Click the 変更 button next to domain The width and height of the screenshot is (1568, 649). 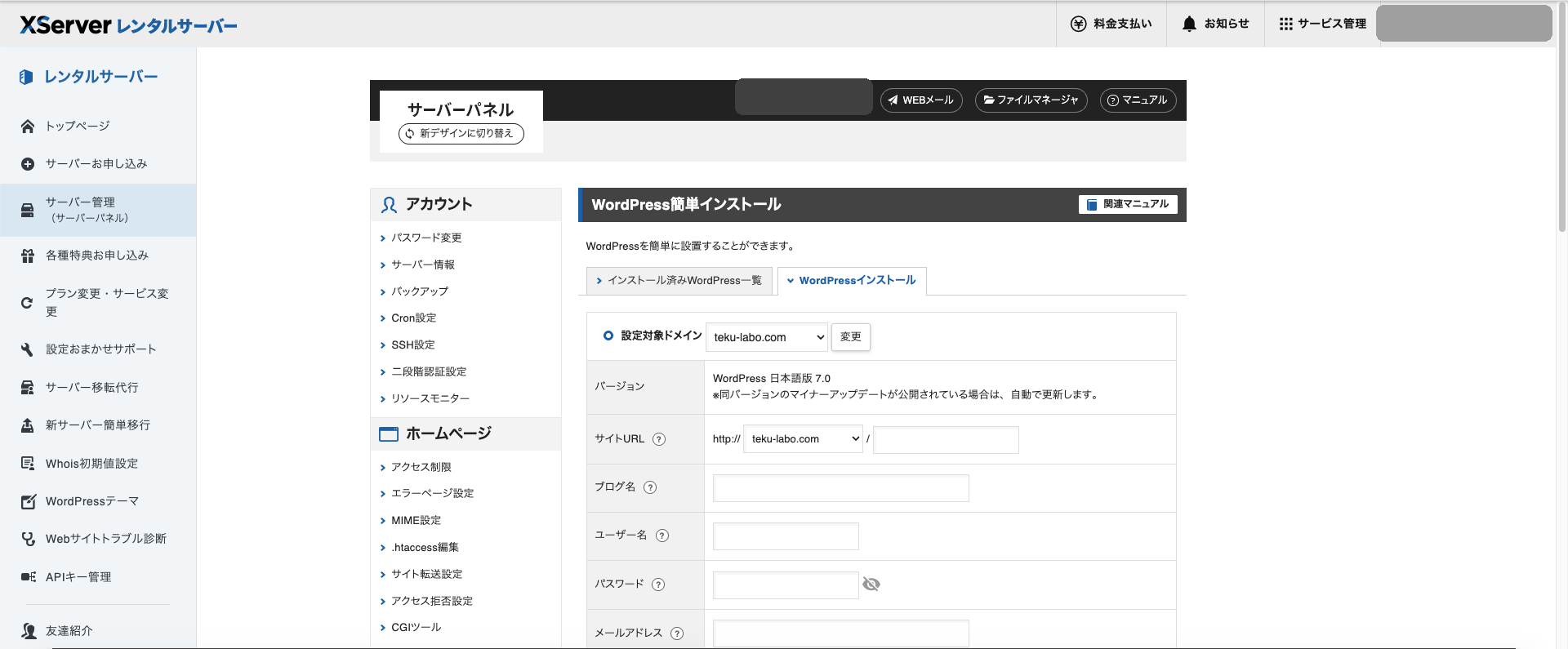[851, 337]
